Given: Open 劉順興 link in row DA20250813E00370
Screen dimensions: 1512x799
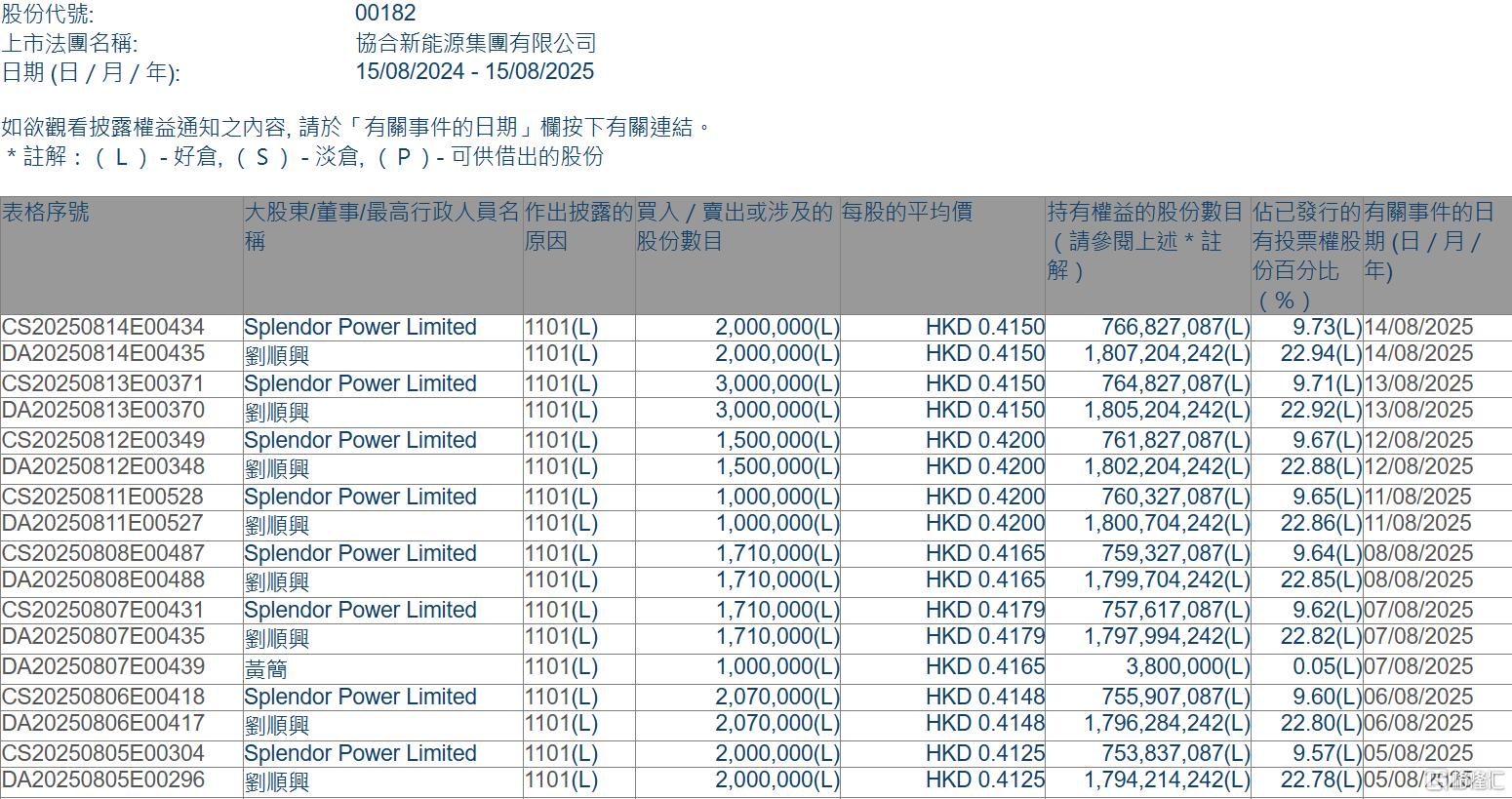Looking at the screenshot, I should (x=276, y=412).
